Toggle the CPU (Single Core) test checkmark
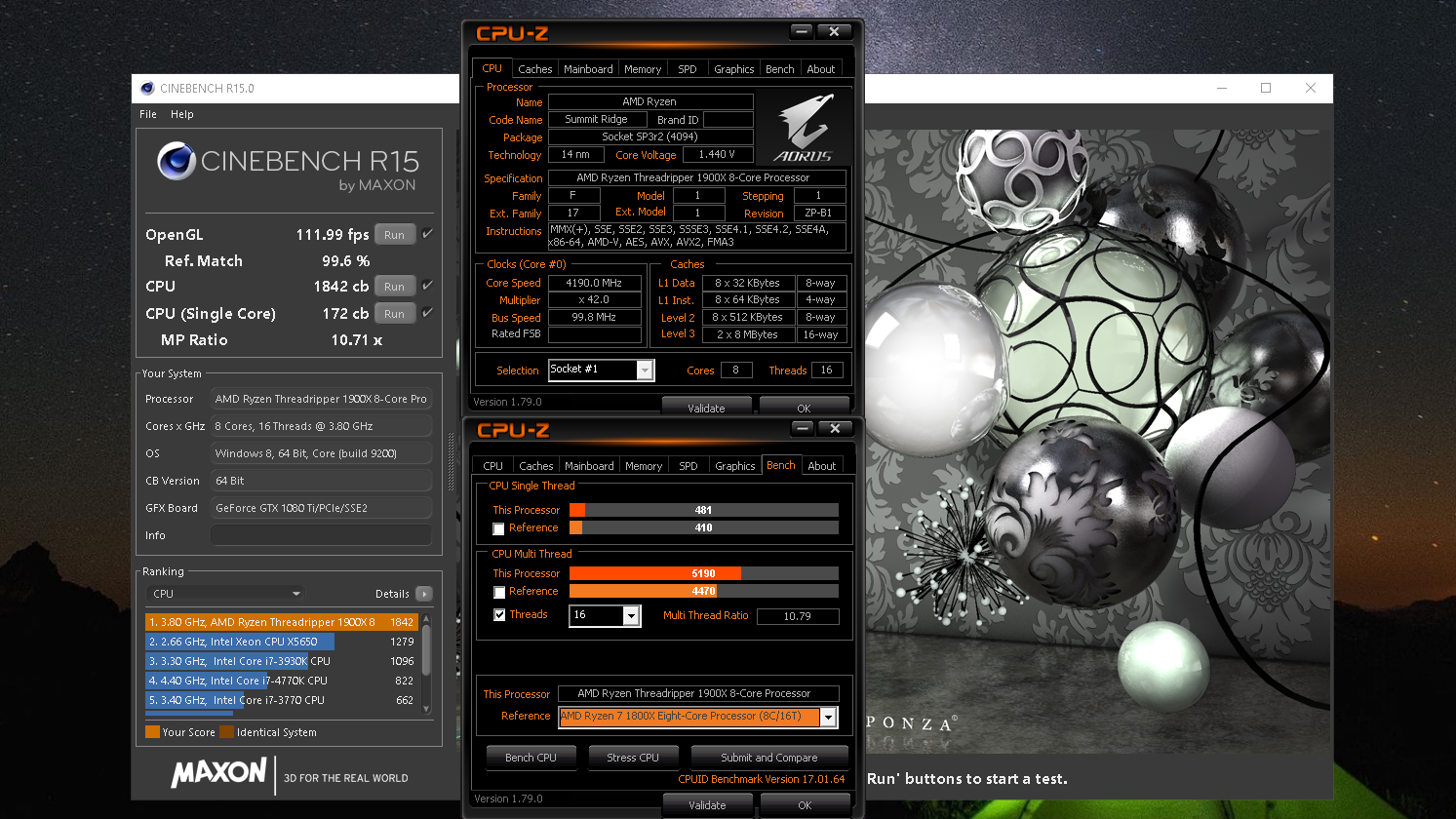This screenshot has width=1456, height=819. tap(427, 313)
